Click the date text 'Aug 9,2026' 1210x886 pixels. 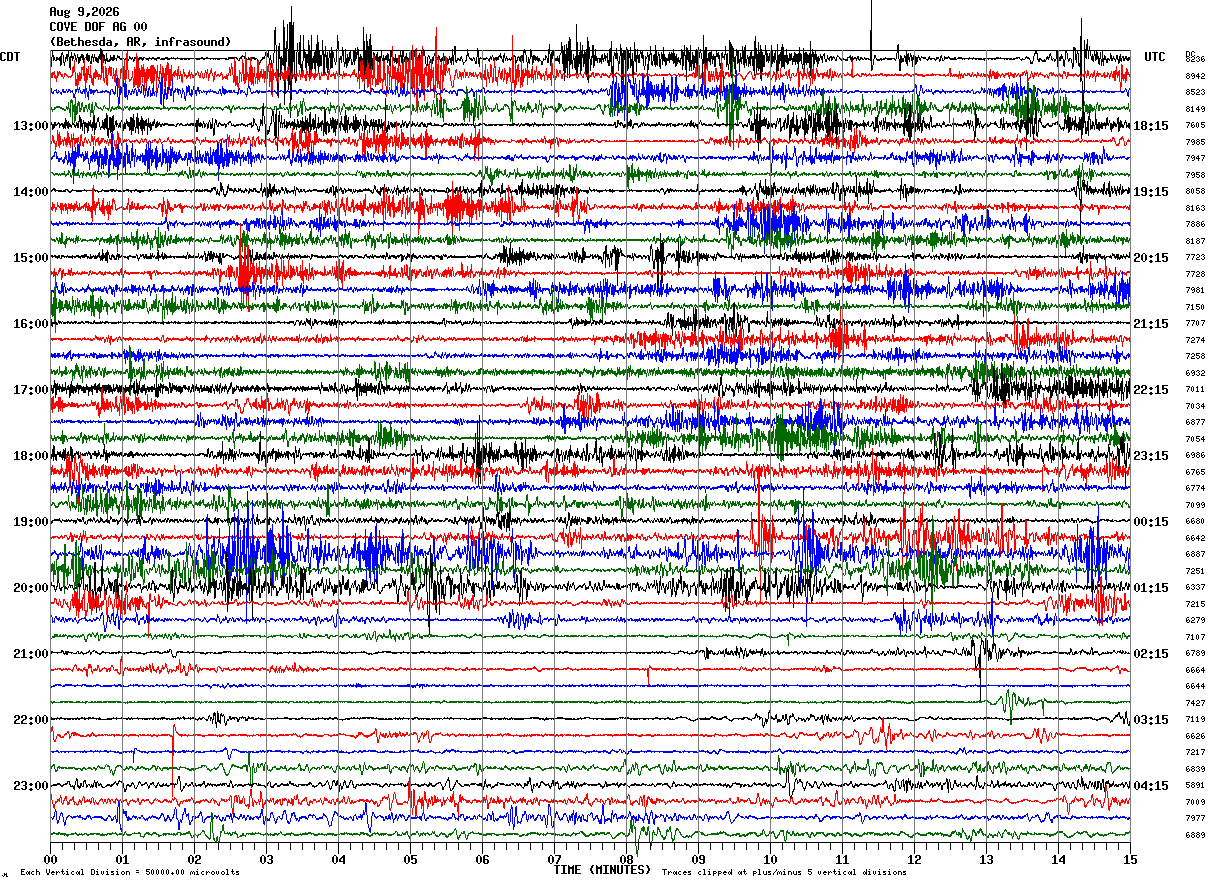(x=84, y=12)
